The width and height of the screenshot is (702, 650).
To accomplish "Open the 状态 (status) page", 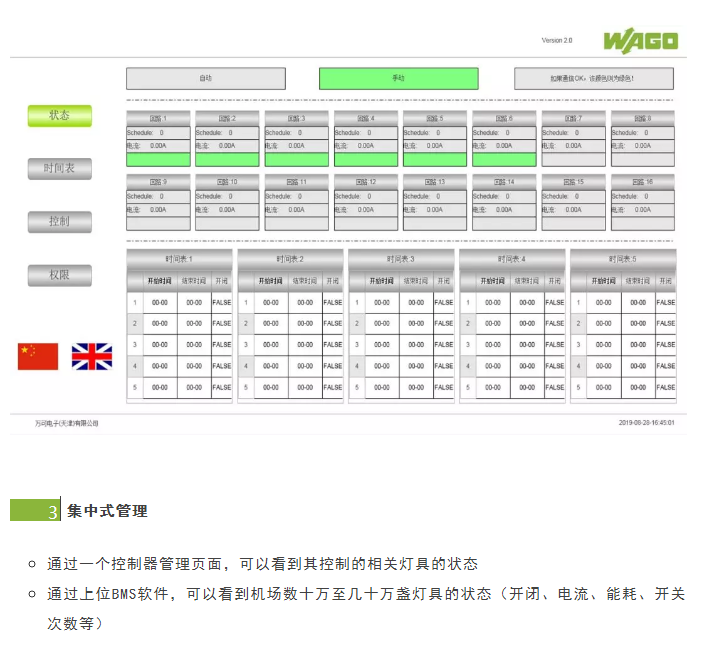I will [x=59, y=116].
